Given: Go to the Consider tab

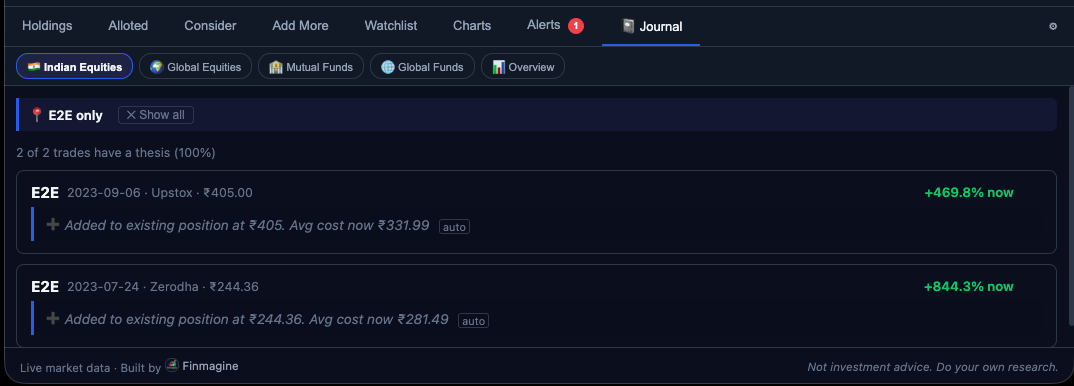Looking at the screenshot, I should tap(210, 26).
